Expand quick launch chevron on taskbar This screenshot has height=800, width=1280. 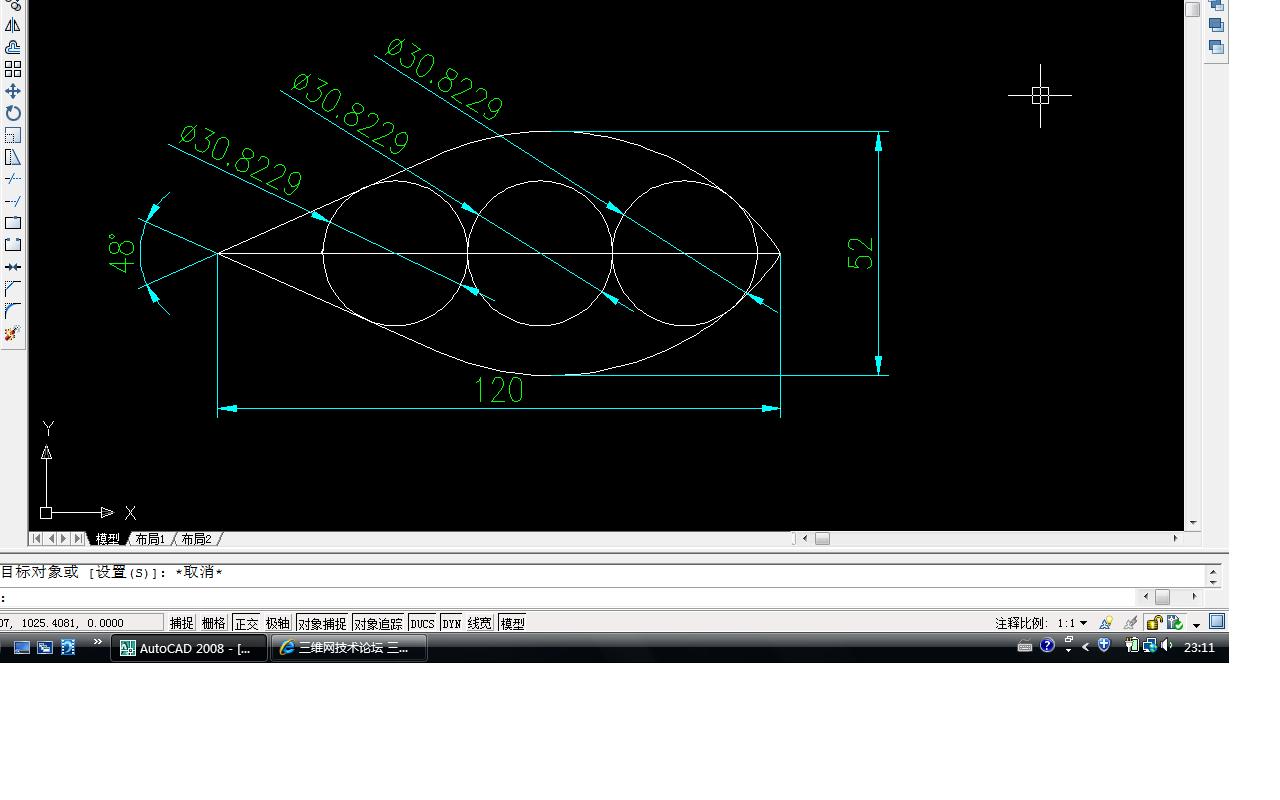coord(97,642)
